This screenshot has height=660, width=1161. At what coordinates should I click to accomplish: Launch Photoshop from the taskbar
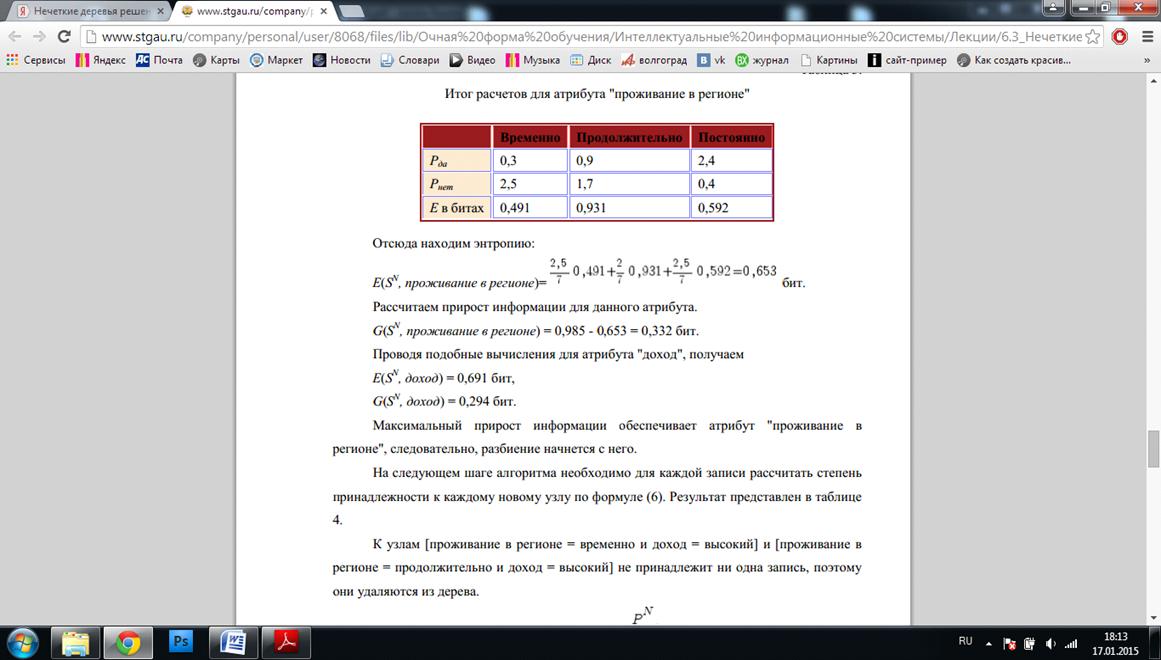(181, 642)
